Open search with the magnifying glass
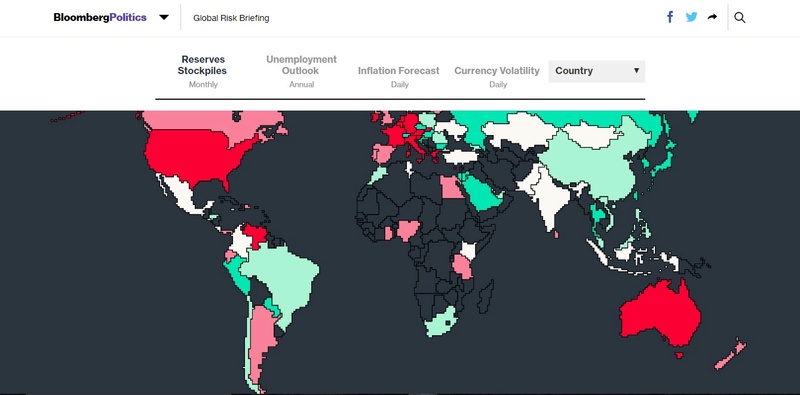The image size is (800, 395). (x=740, y=17)
